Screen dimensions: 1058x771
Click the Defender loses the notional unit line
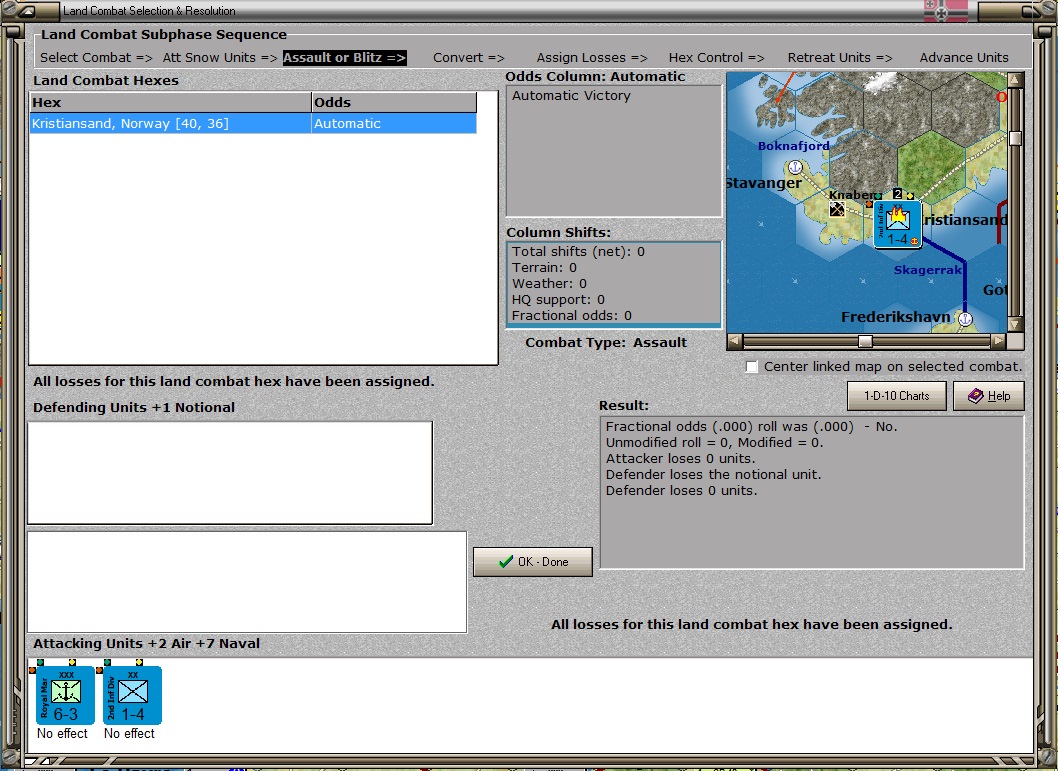[x=713, y=474]
